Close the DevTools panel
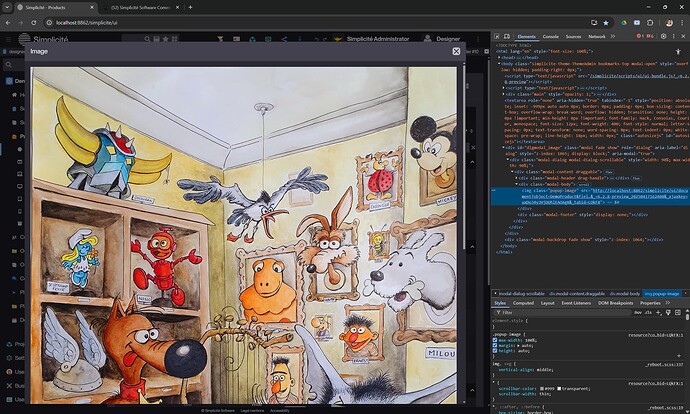690x414 pixels. [683, 37]
